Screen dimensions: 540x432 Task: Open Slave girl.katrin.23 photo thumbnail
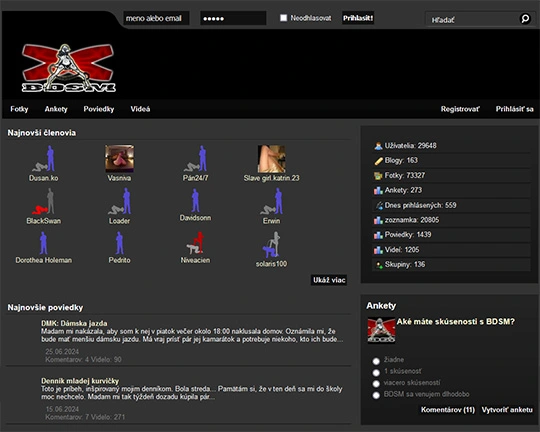(x=271, y=159)
